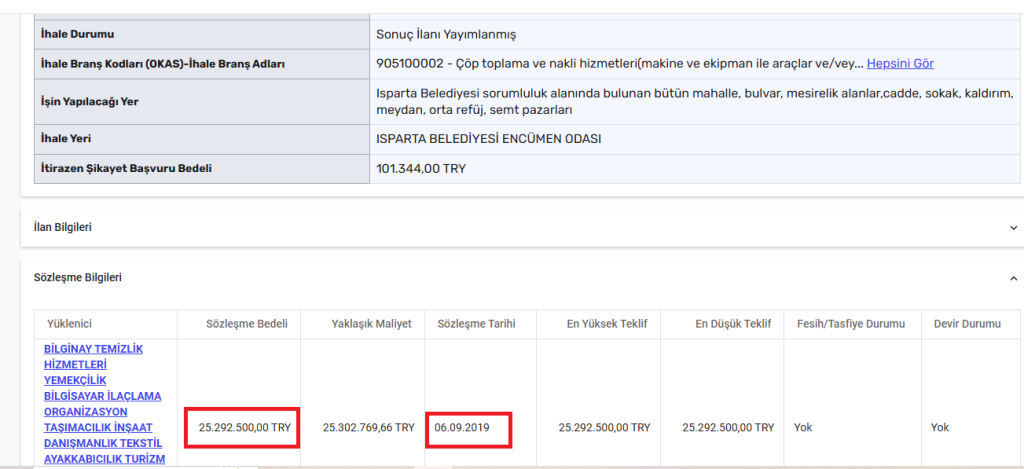
Task: Open BİLGİNAY TEMİZLİK HİZMETLERİ contractor link
Action: (x=103, y=404)
